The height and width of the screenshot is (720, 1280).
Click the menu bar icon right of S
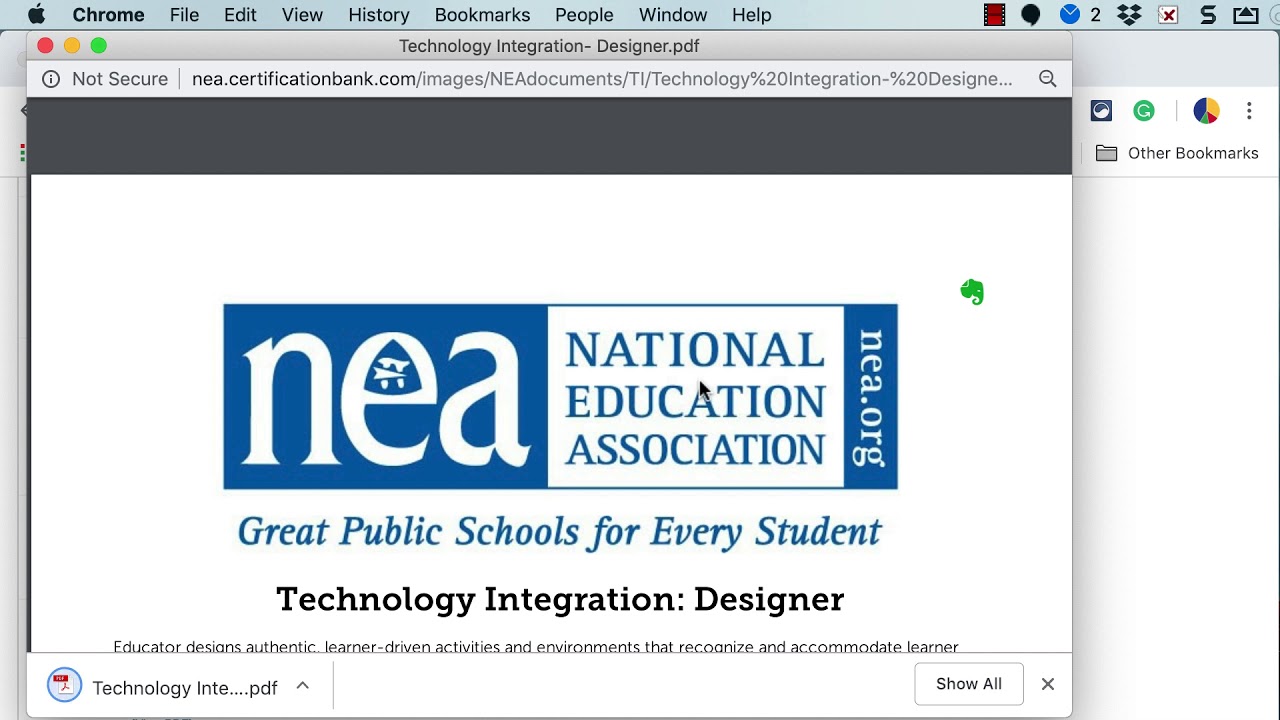(x=1246, y=15)
